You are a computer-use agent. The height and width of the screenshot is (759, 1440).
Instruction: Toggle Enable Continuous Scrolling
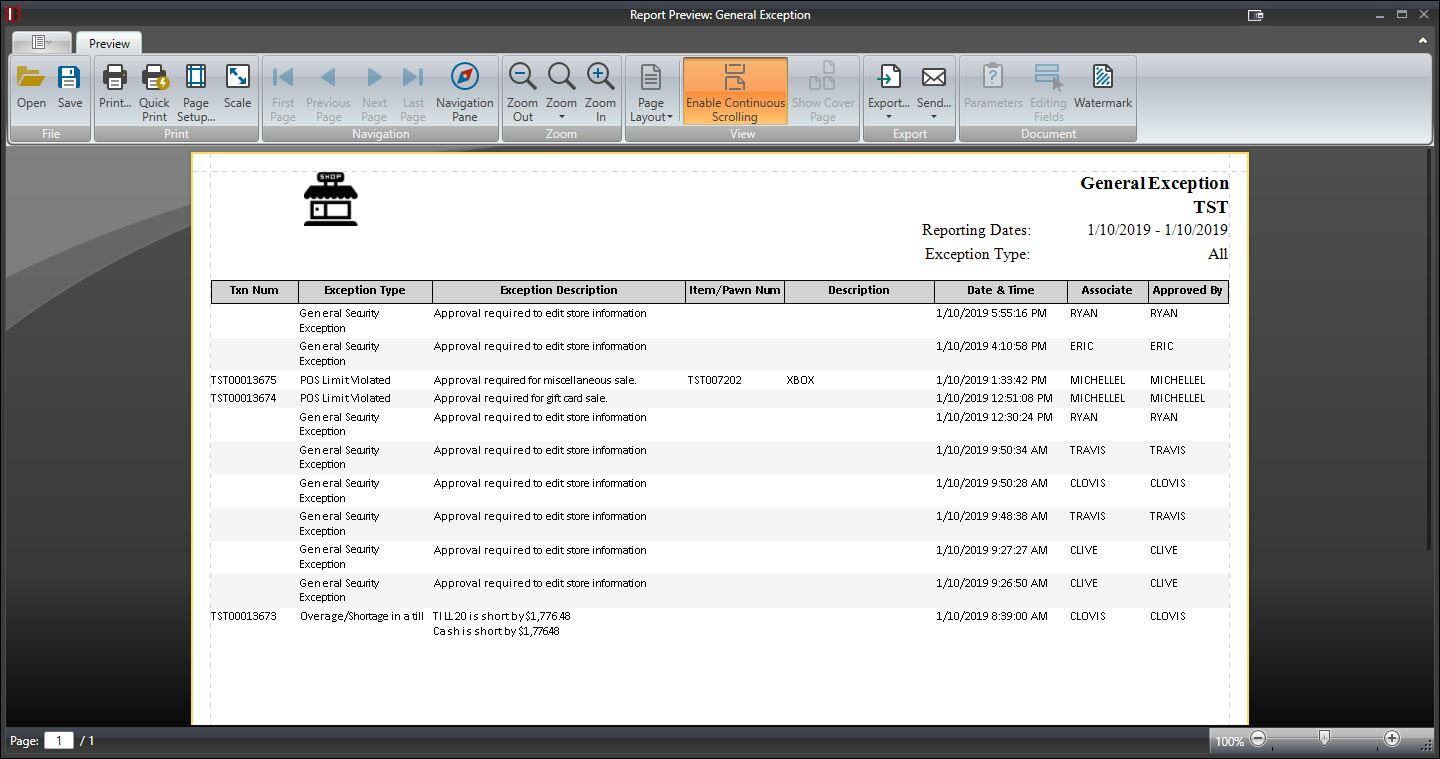coord(735,92)
